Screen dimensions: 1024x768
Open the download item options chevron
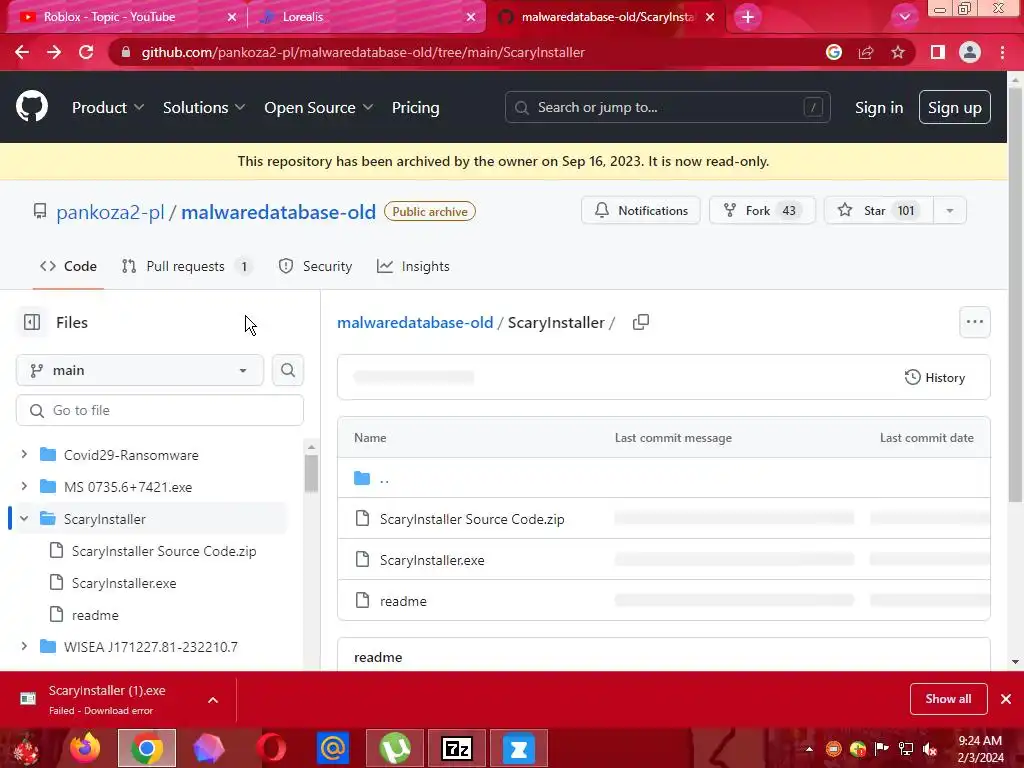click(x=213, y=700)
